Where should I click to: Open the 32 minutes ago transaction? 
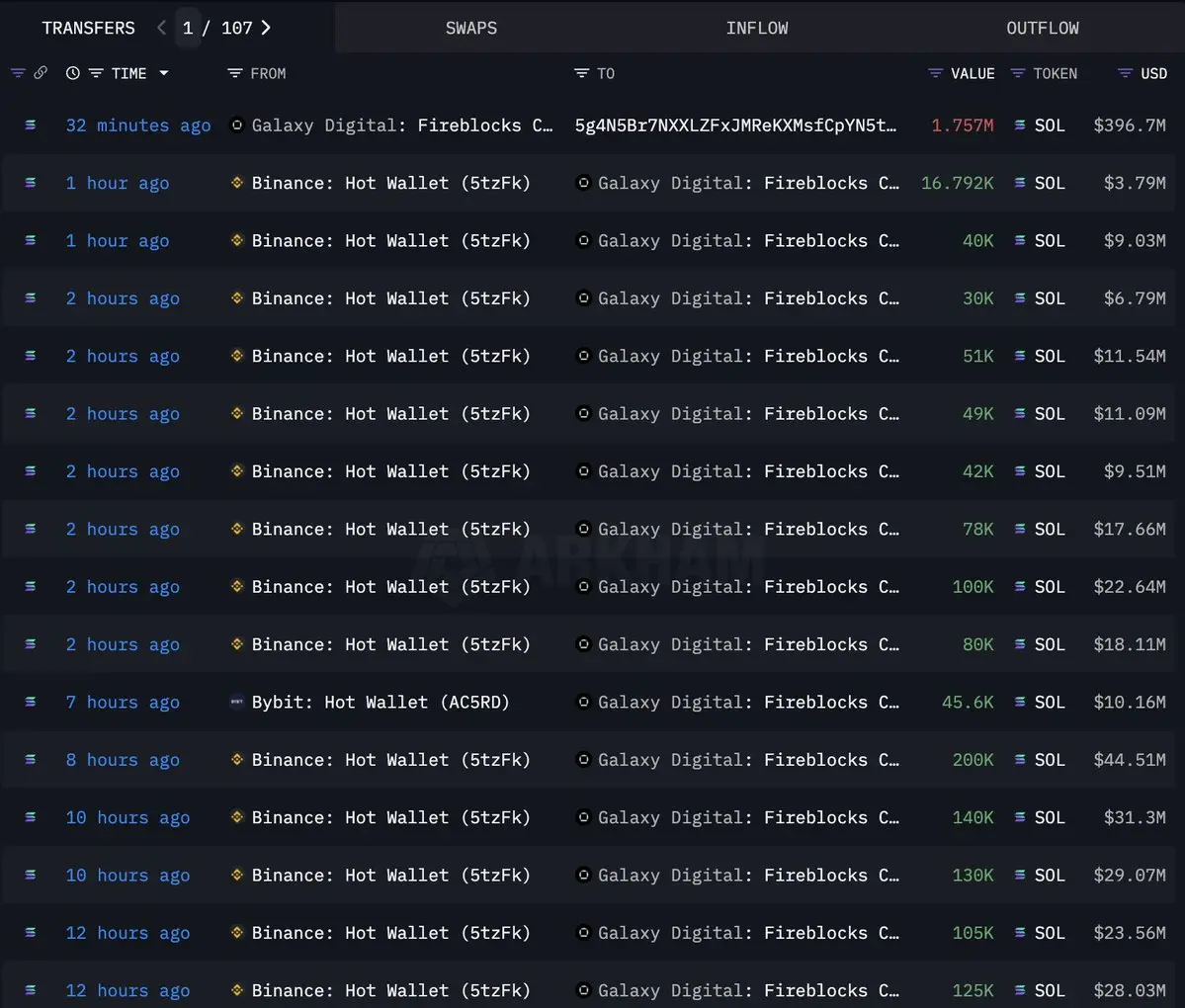pyautogui.click(x=138, y=126)
